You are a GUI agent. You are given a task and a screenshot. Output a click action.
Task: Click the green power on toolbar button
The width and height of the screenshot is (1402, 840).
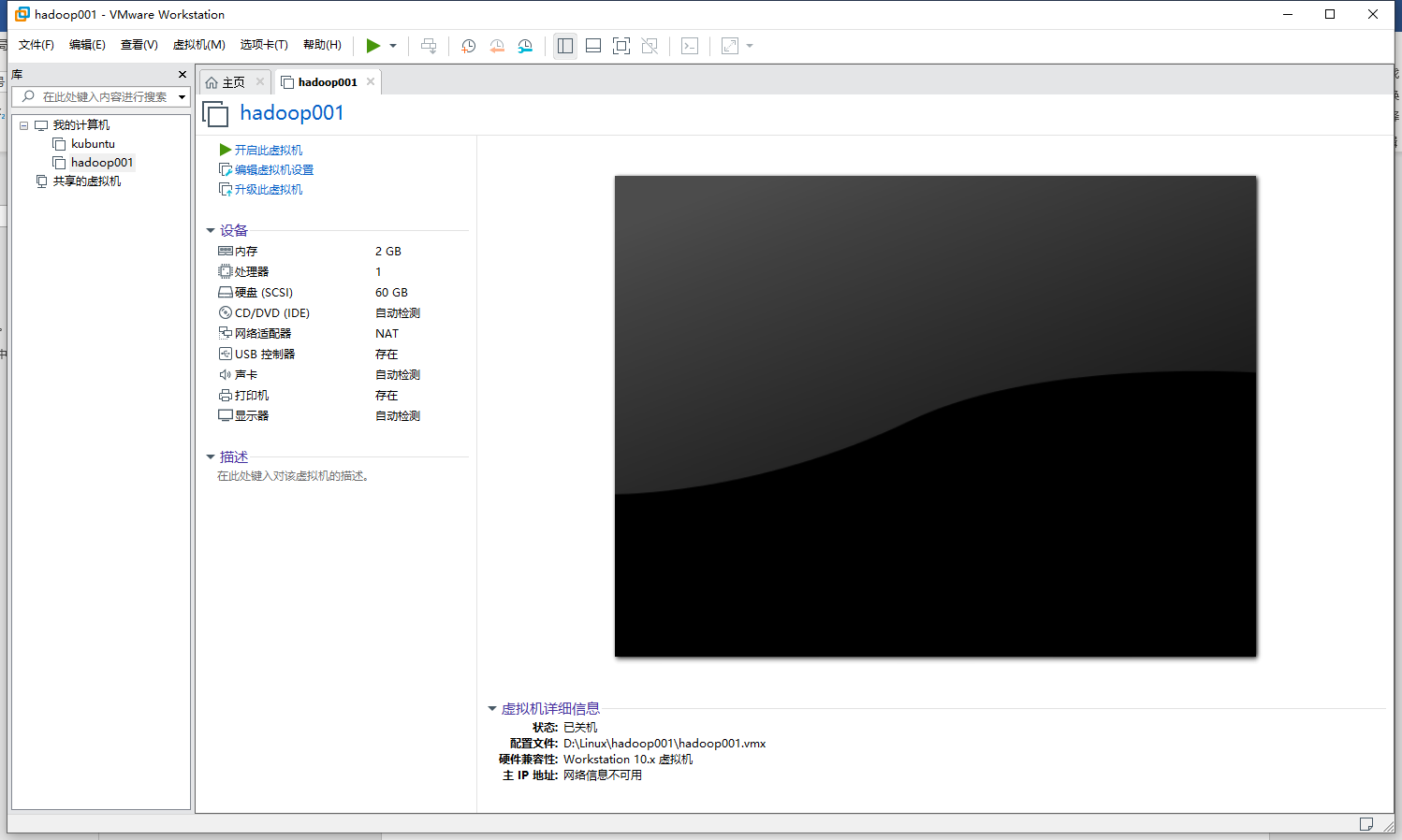click(x=372, y=46)
